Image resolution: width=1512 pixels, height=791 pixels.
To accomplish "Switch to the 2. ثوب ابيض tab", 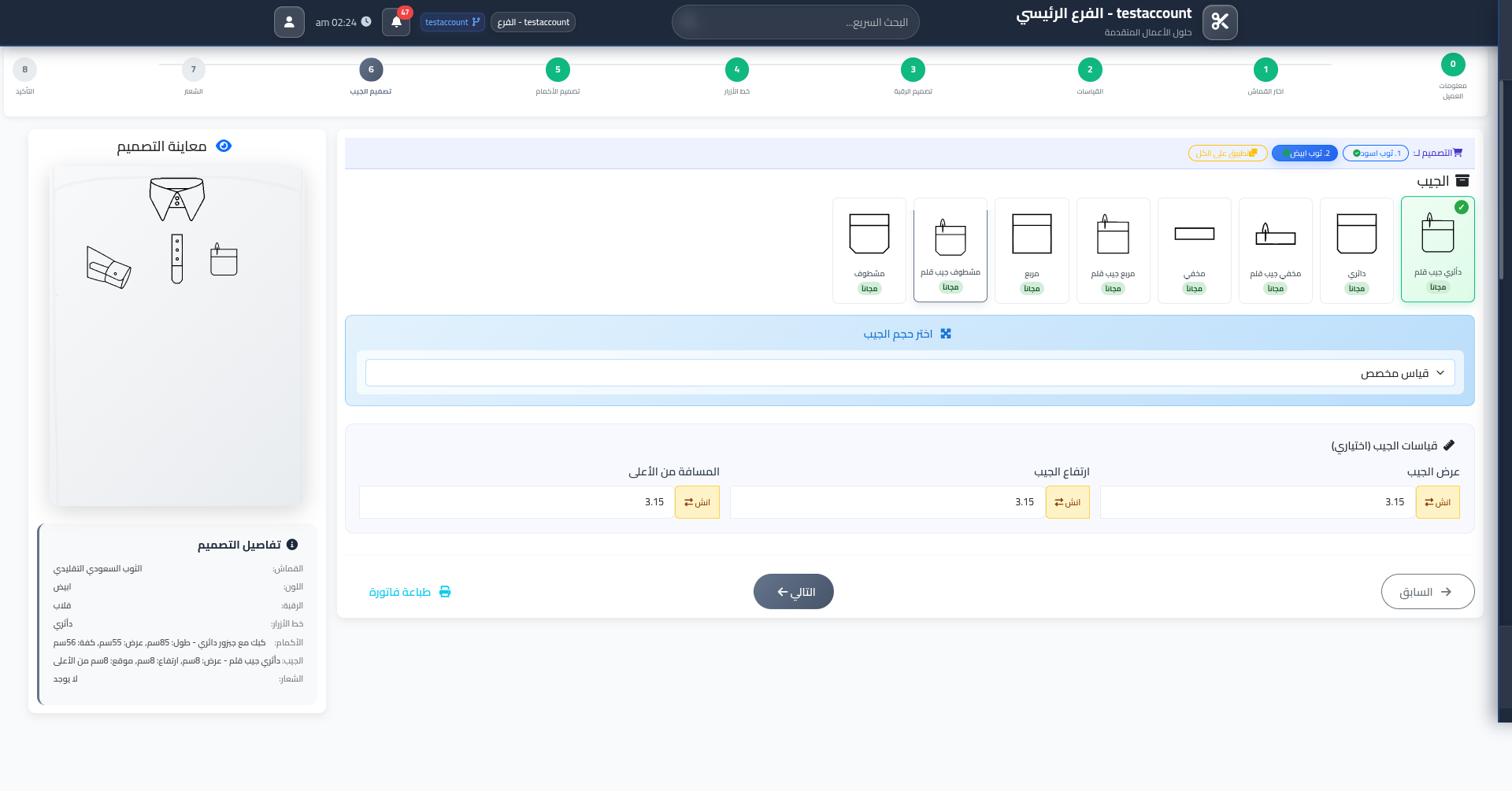I will [x=1304, y=153].
